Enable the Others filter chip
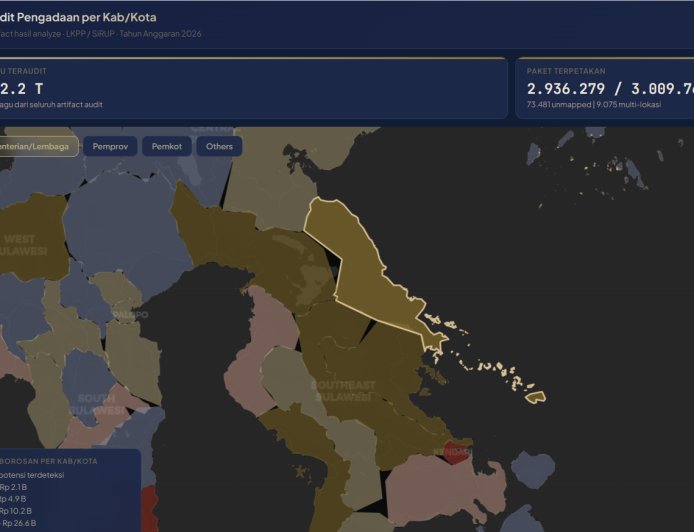 [219, 146]
